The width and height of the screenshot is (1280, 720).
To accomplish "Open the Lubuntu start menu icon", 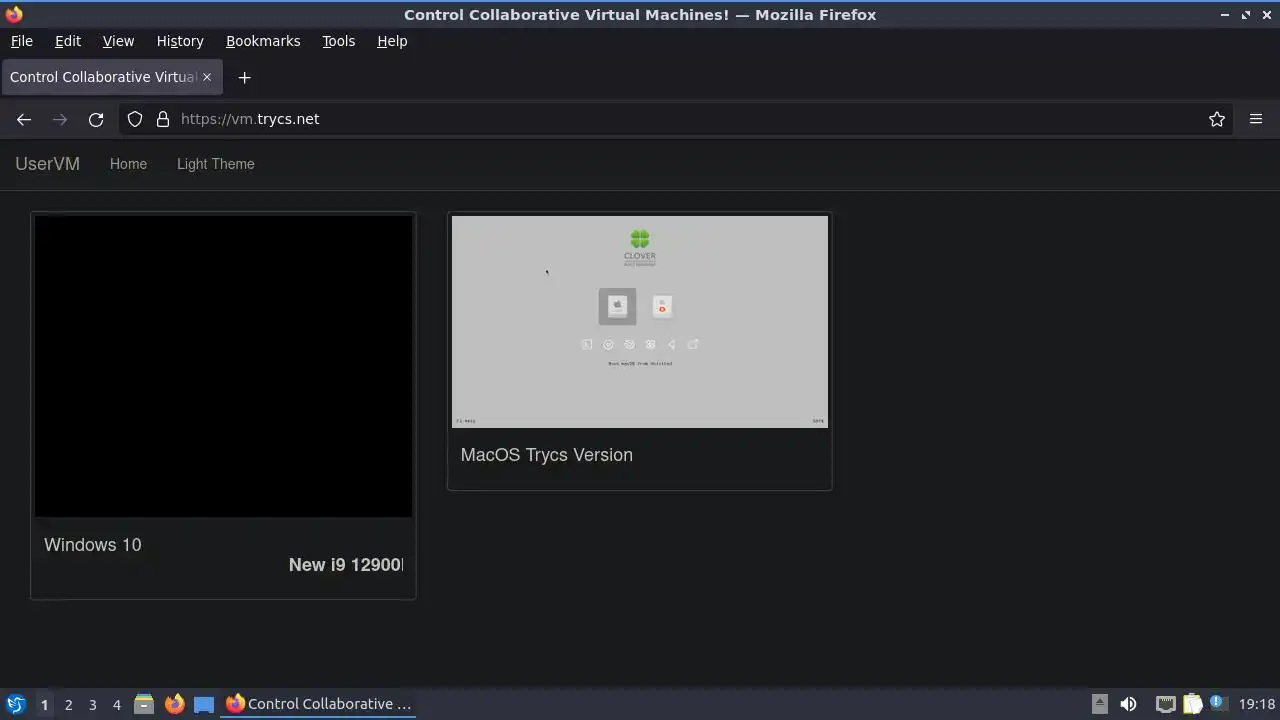I will [15, 704].
